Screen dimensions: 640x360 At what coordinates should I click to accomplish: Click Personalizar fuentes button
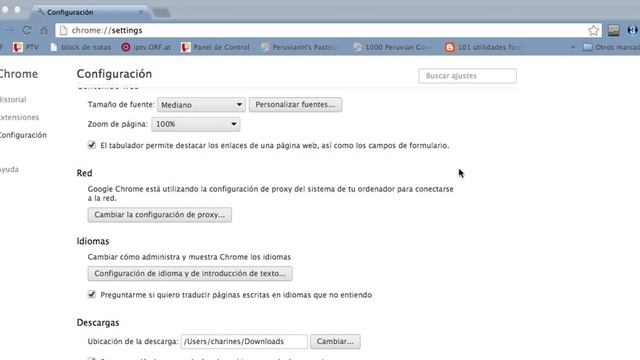pyautogui.click(x=296, y=104)
